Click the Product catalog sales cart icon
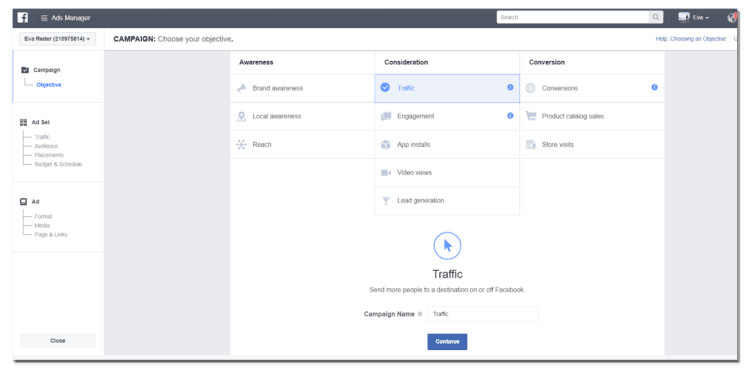 530,116
